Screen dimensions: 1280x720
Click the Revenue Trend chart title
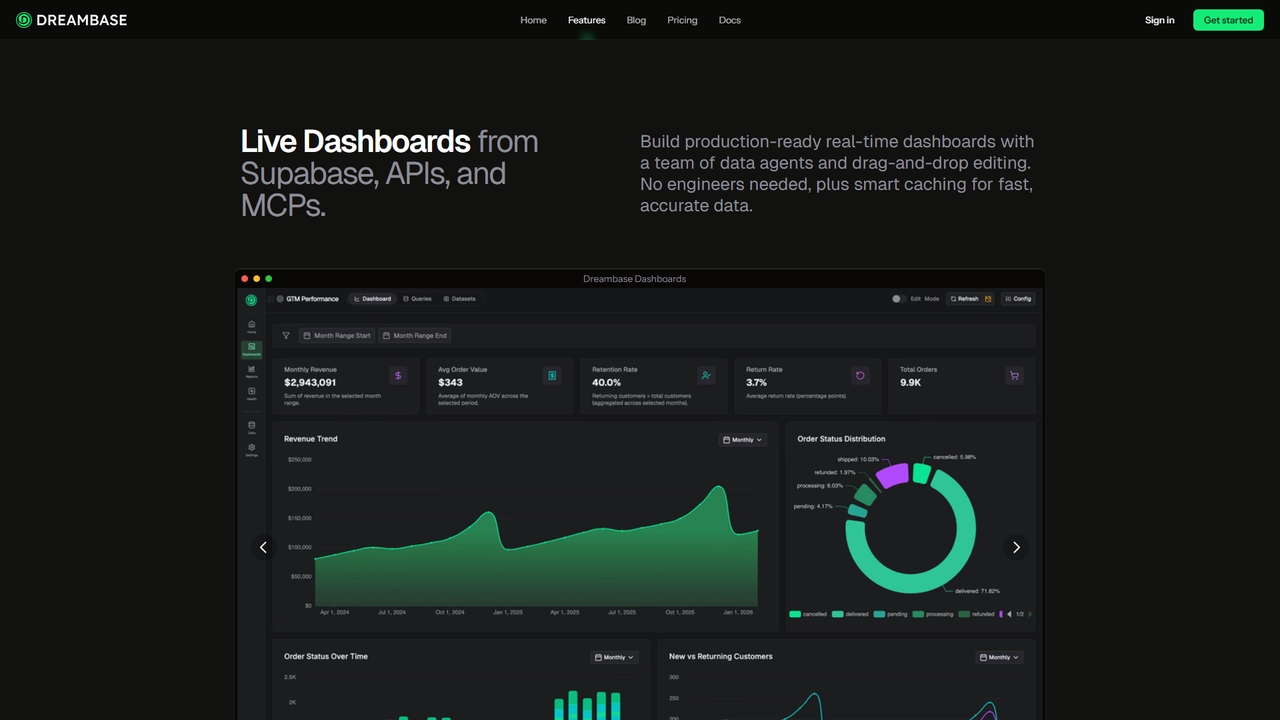click(311, 439)
